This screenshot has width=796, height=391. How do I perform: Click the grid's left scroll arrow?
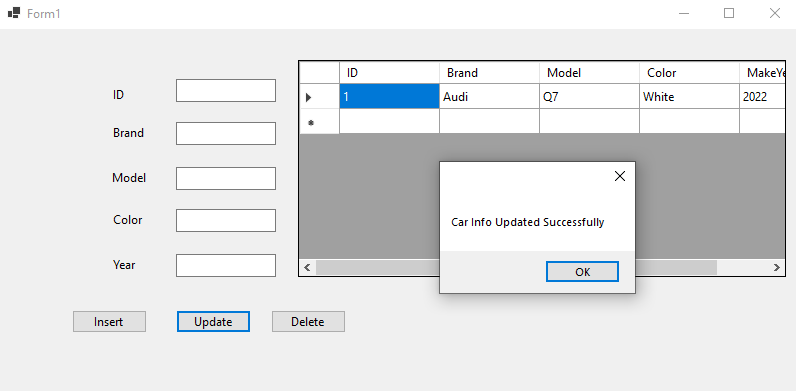[x=307, y=267]
